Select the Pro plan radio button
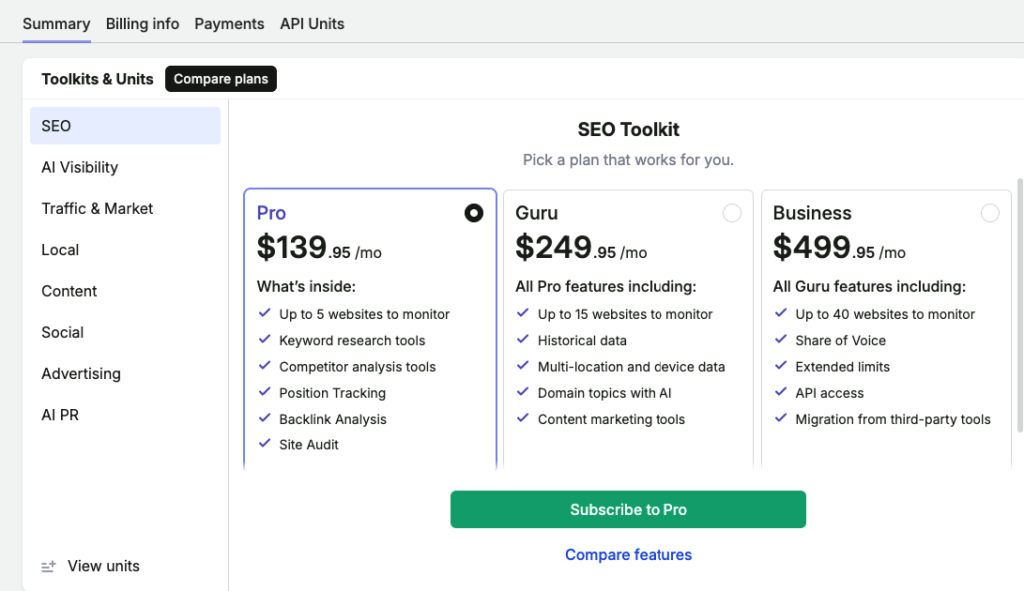1024x591 pixels. (x=473, y=213)
